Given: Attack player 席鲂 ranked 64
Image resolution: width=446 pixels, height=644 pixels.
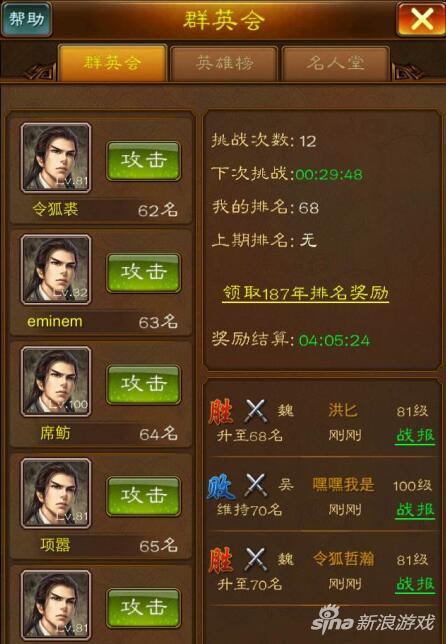Looking at the screenshot, I should (x=143, y=384).
